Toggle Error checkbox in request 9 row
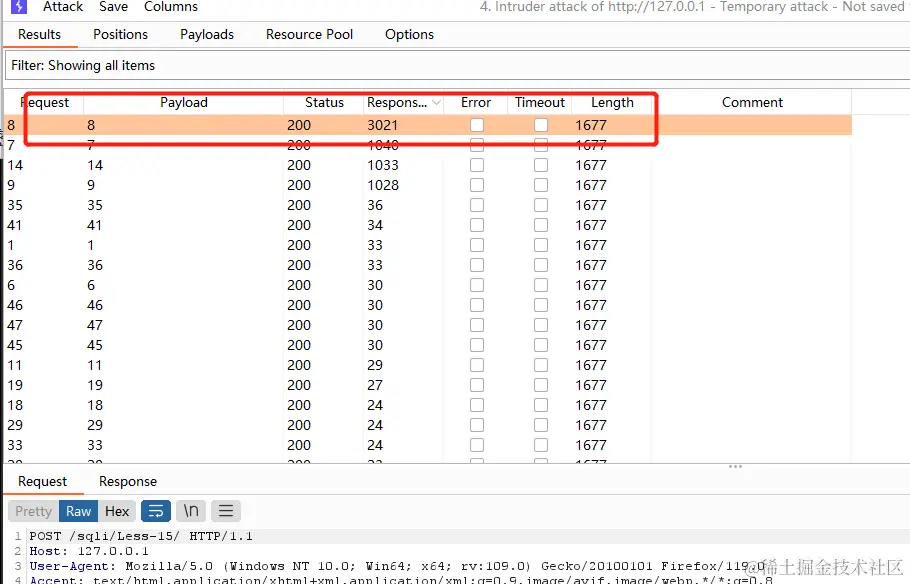 click(x=477, y=185)
